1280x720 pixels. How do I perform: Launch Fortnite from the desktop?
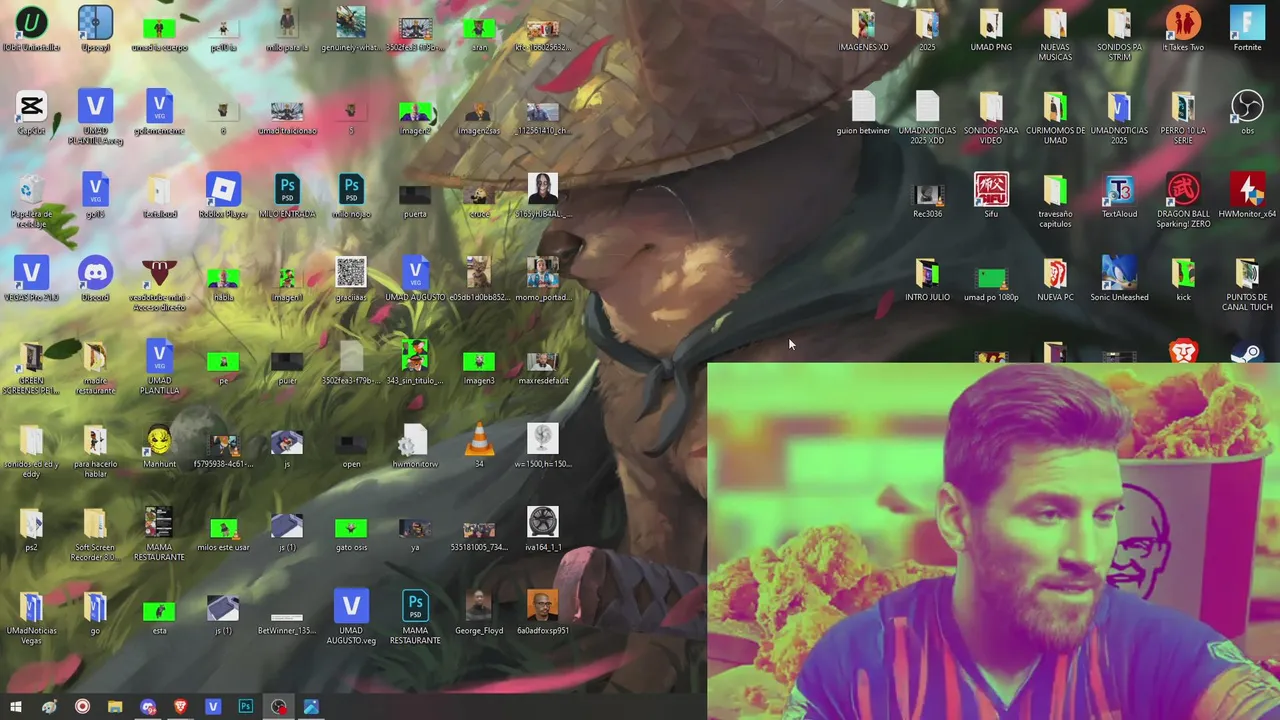click(1247, 29)
